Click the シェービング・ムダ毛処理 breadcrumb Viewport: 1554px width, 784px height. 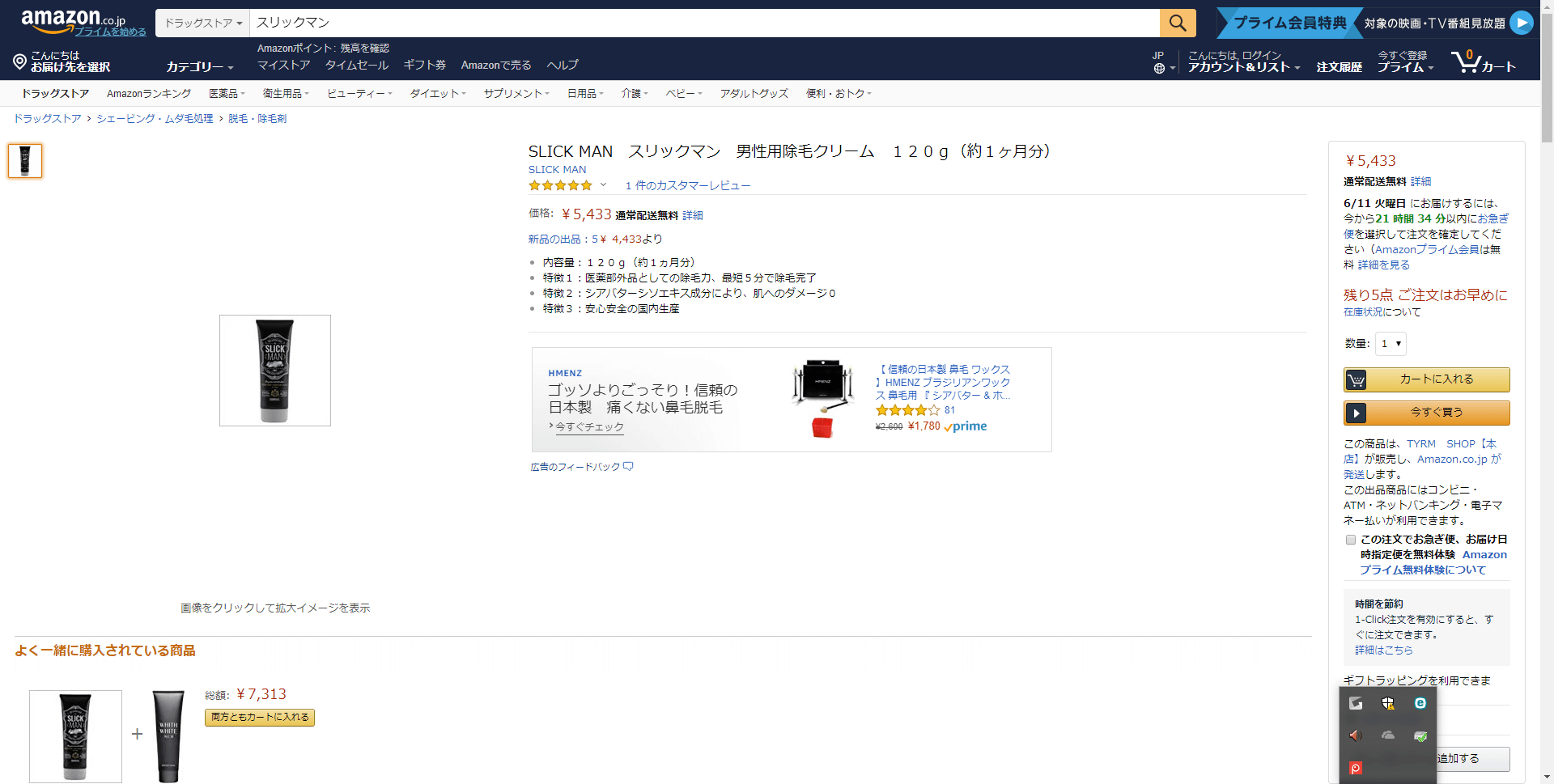[x=155, y=118]
